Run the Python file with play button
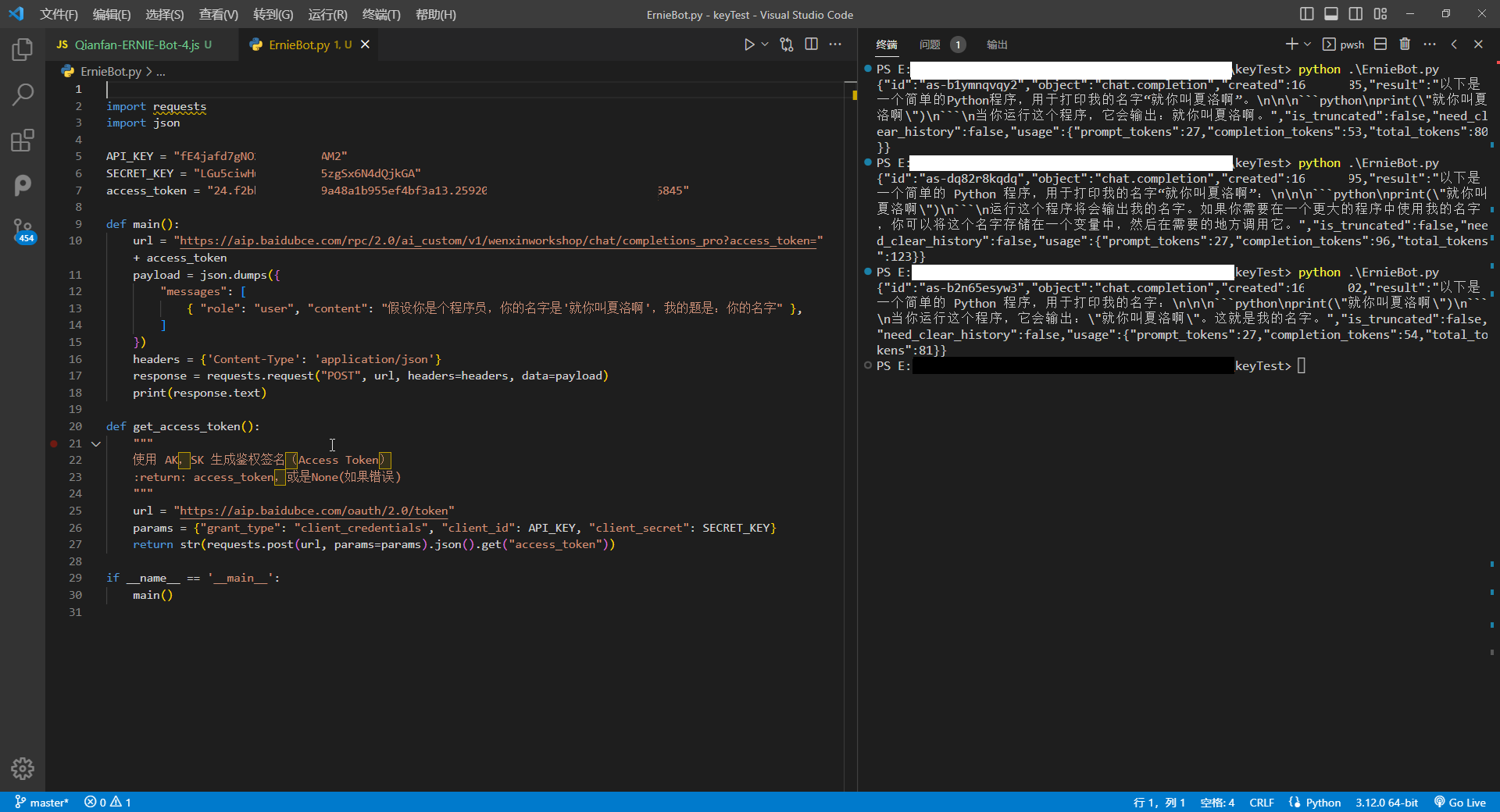The height and width of the screenshot is (812, 1500). [x=749, y=45]
